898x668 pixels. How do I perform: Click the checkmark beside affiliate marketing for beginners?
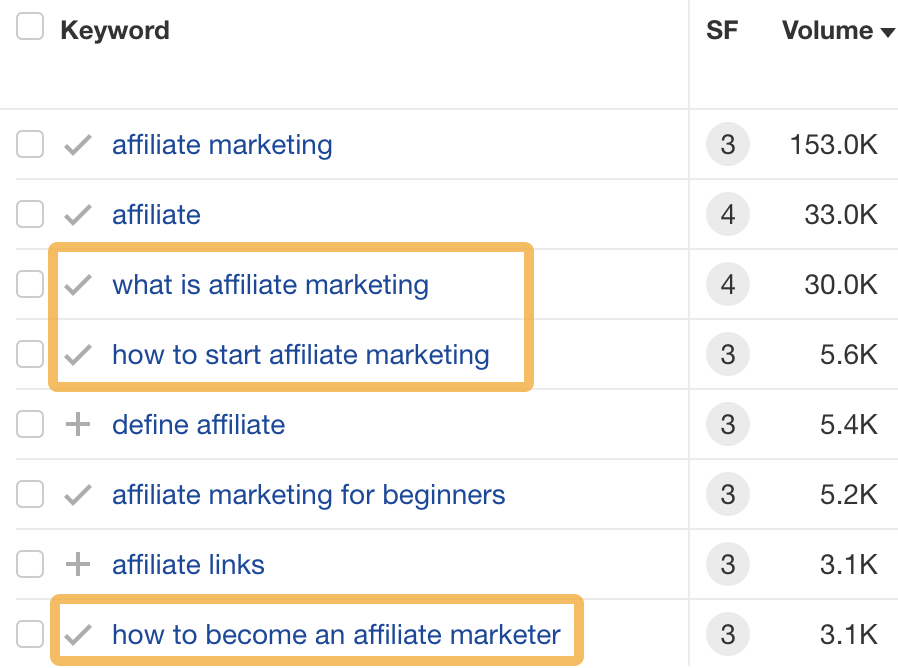click(x=76, y=494)
